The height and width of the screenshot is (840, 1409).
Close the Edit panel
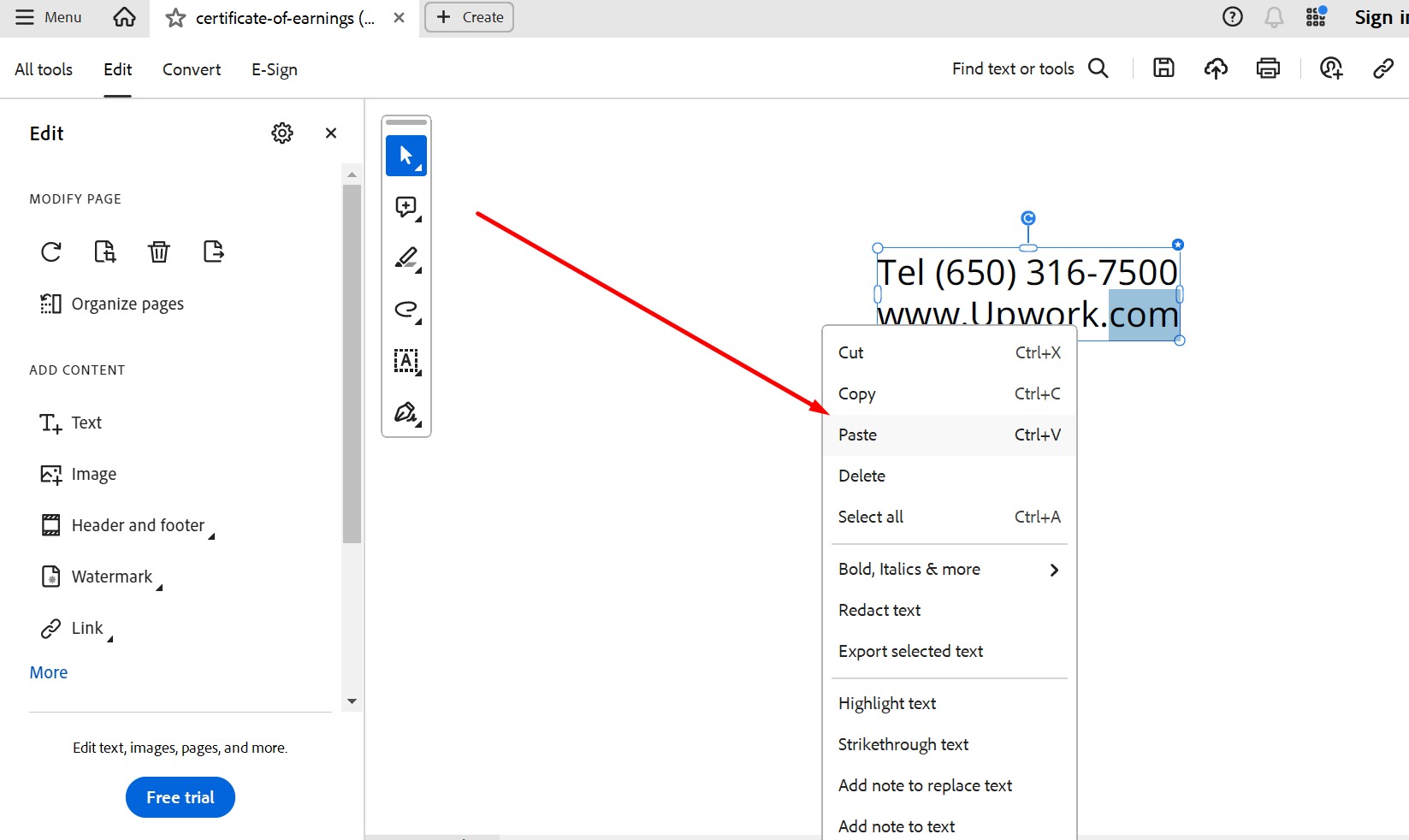click(331, 133)
